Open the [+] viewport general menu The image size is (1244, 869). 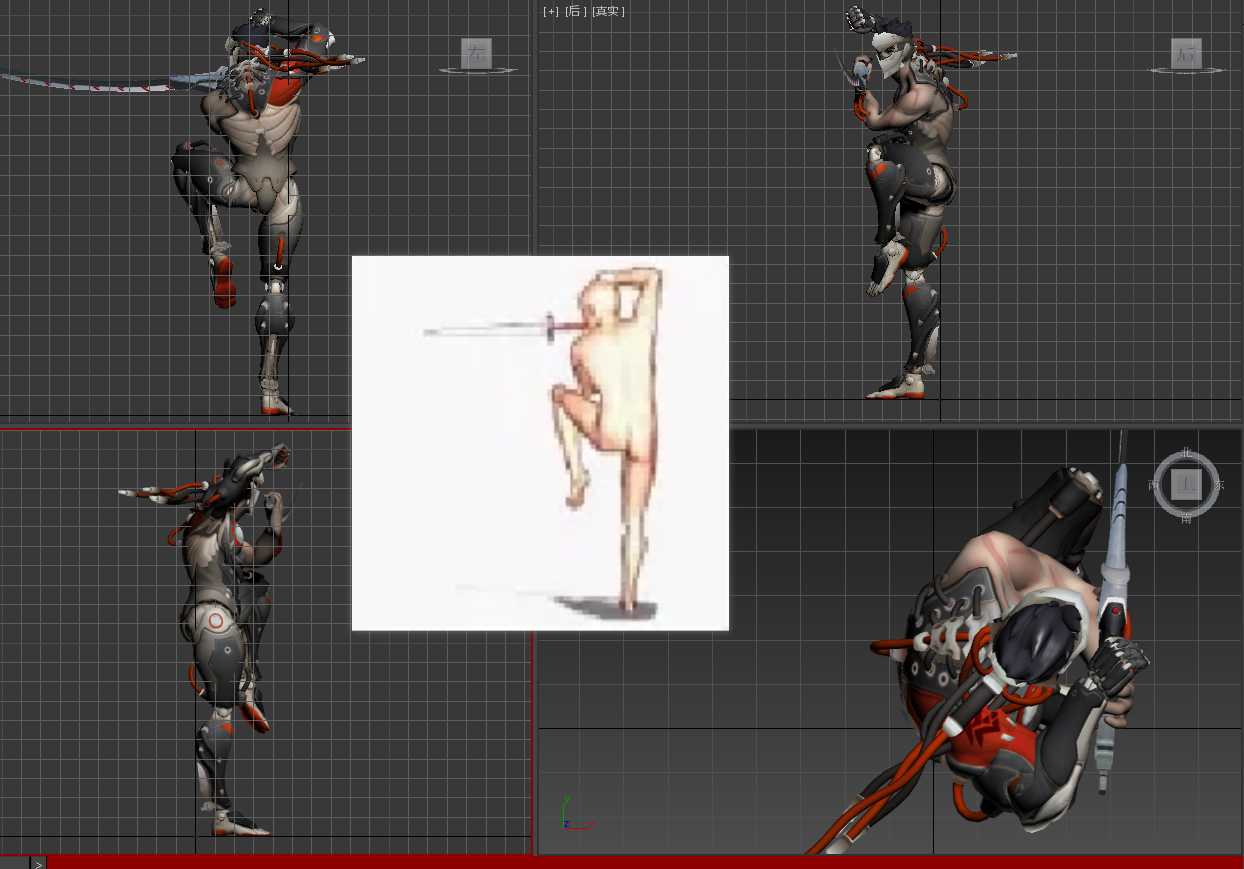551,12
